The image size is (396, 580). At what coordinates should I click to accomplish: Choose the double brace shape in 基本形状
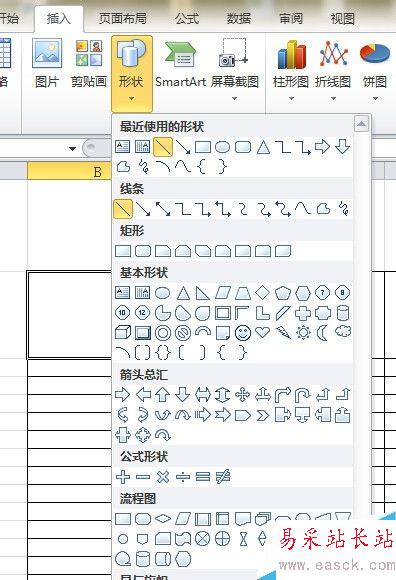[163, 353]
